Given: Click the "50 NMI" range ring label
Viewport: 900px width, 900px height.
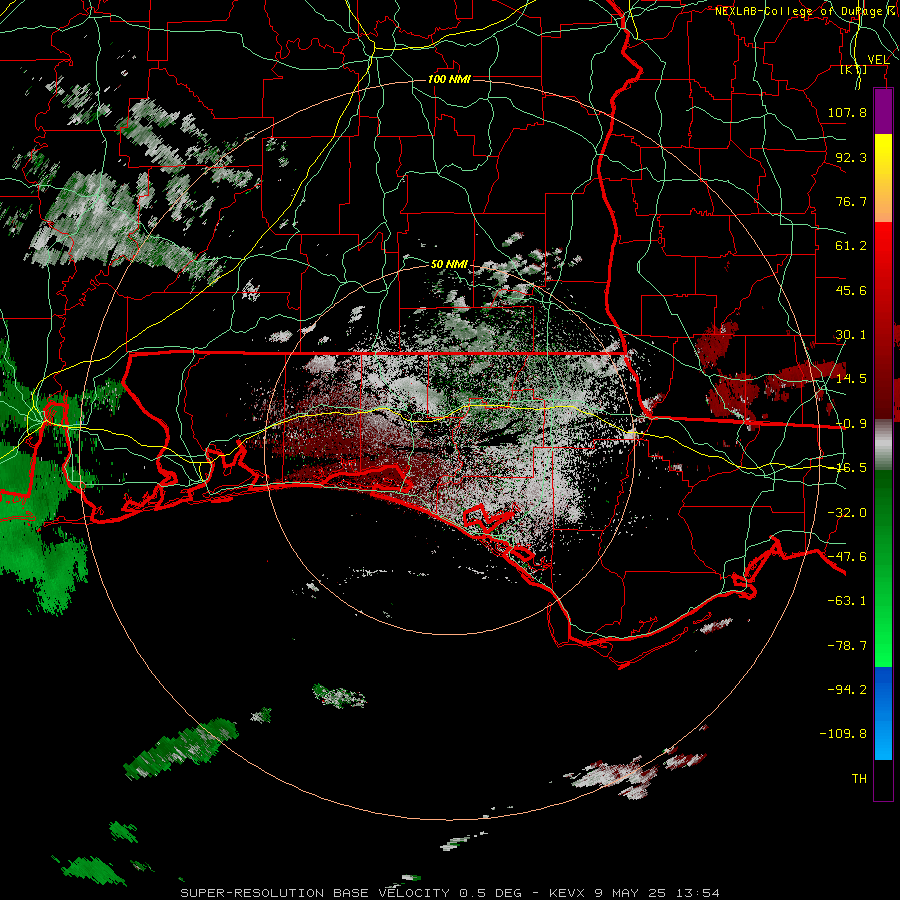Looking at the screenshot, I should coord(449,264).
